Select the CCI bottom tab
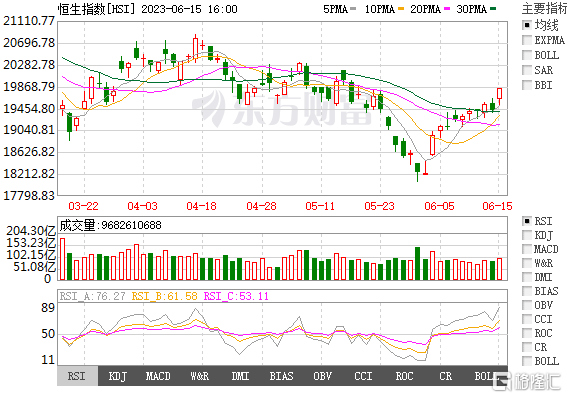The width and height of the screenshot is (567, 398). pos(363,376)
